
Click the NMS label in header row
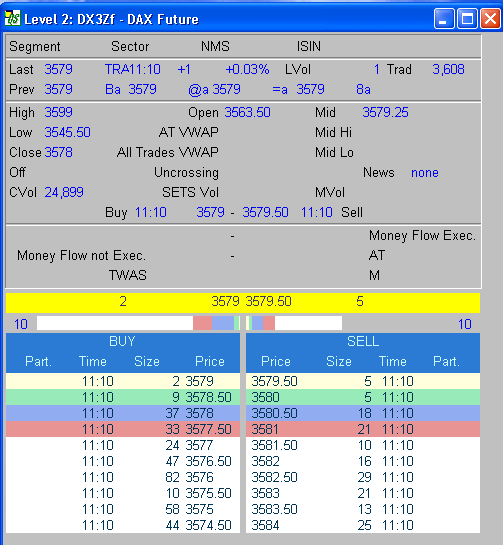215,46
